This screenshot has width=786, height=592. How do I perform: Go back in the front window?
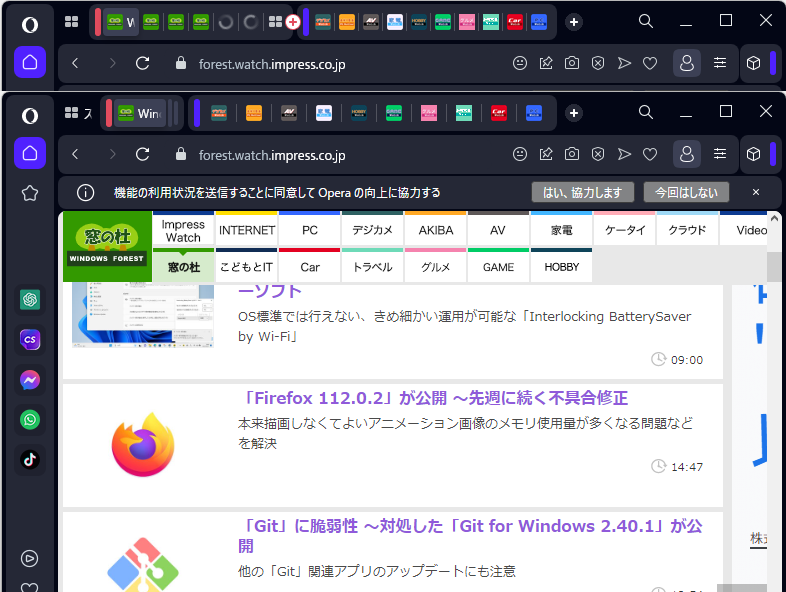pyautogui.click(x=75, y=154)
